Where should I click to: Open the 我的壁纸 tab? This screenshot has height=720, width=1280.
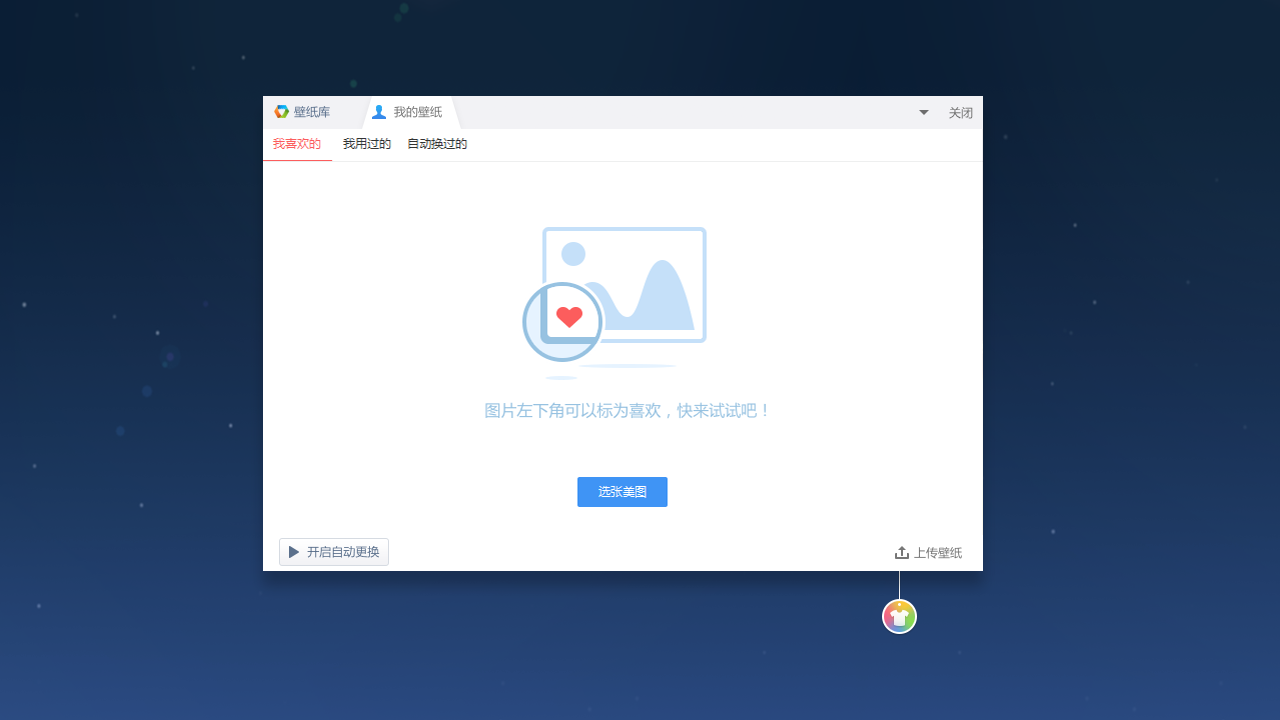point(416,112)
